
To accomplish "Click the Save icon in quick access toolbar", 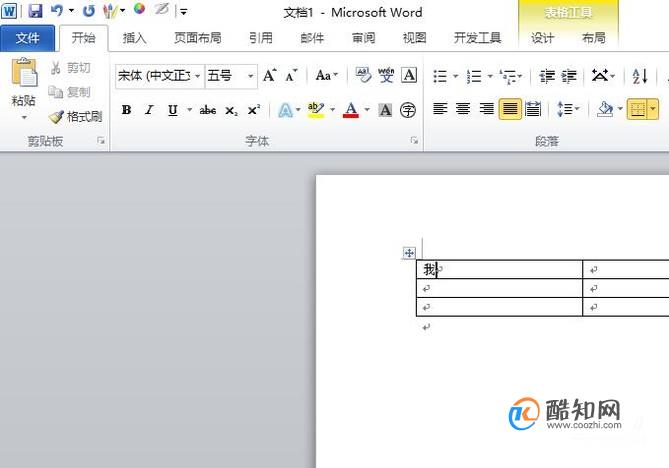I will 35,11.
